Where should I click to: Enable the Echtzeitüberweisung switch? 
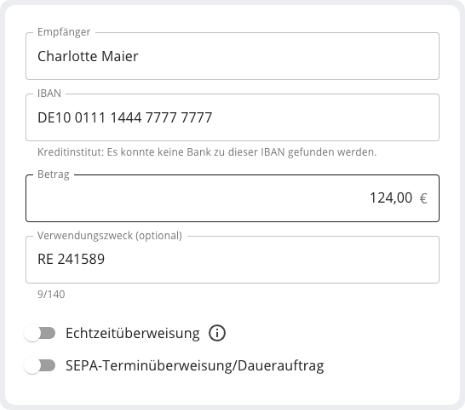(40, 333)
